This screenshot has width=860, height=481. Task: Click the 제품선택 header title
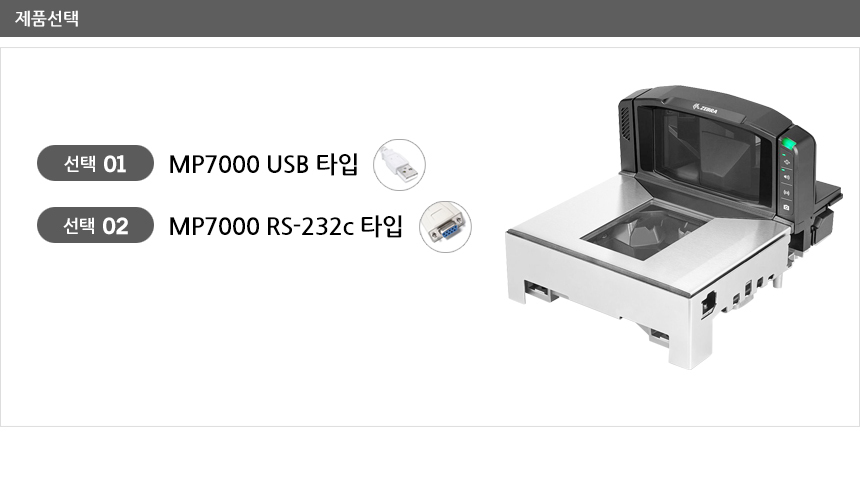point(47,18)
